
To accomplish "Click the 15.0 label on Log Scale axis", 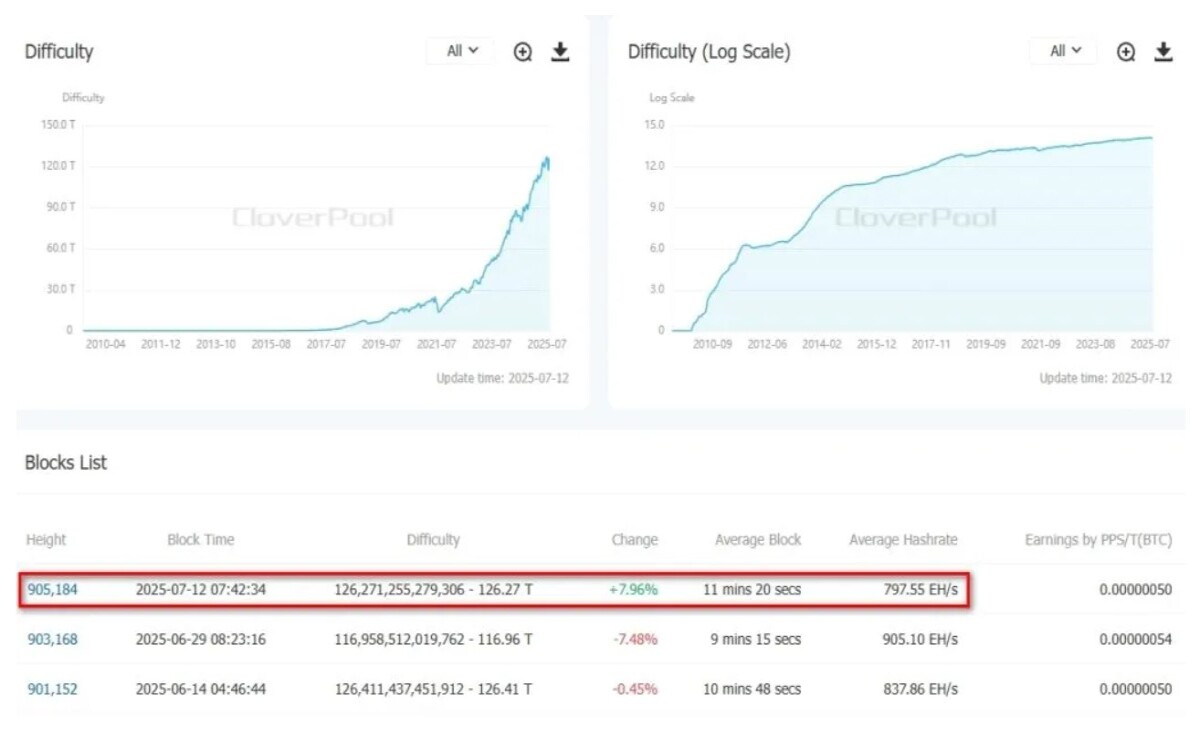I will point(655,125).
